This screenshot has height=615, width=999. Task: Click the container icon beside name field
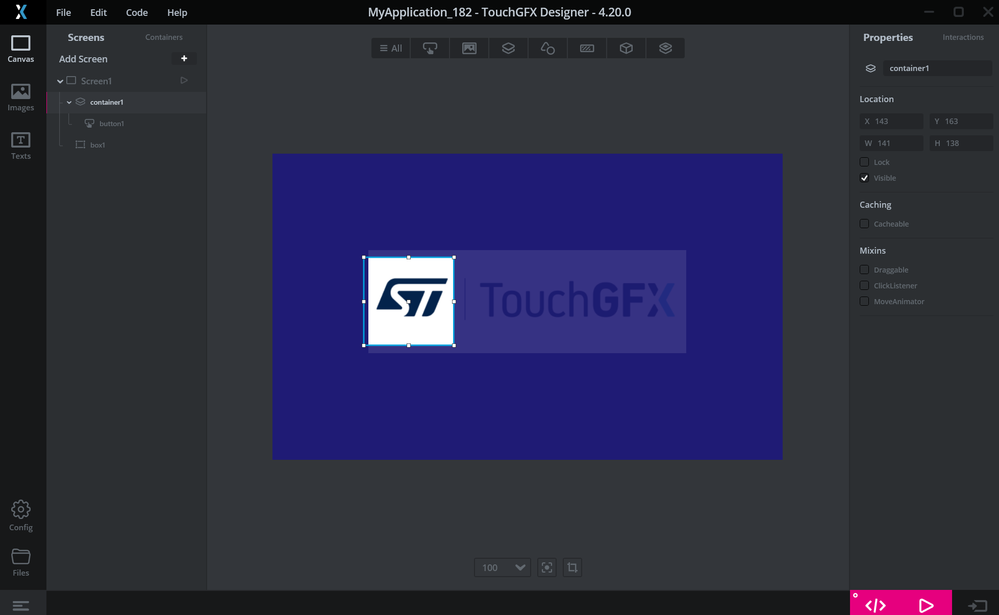(x=870, y=68)
